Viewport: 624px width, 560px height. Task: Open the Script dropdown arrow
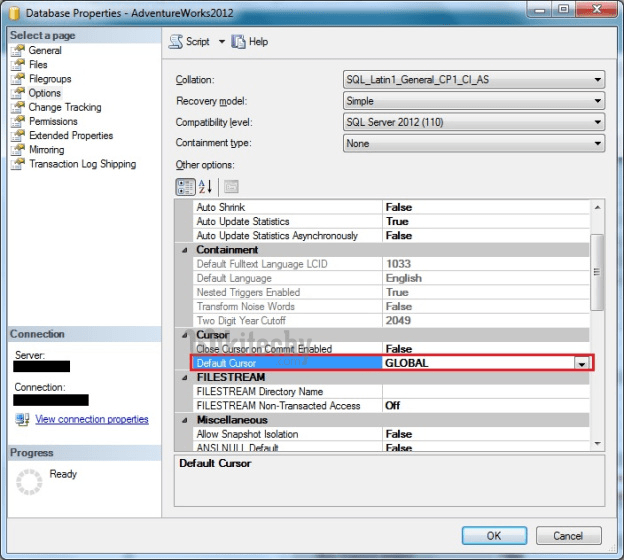click(x=222, y=41)
